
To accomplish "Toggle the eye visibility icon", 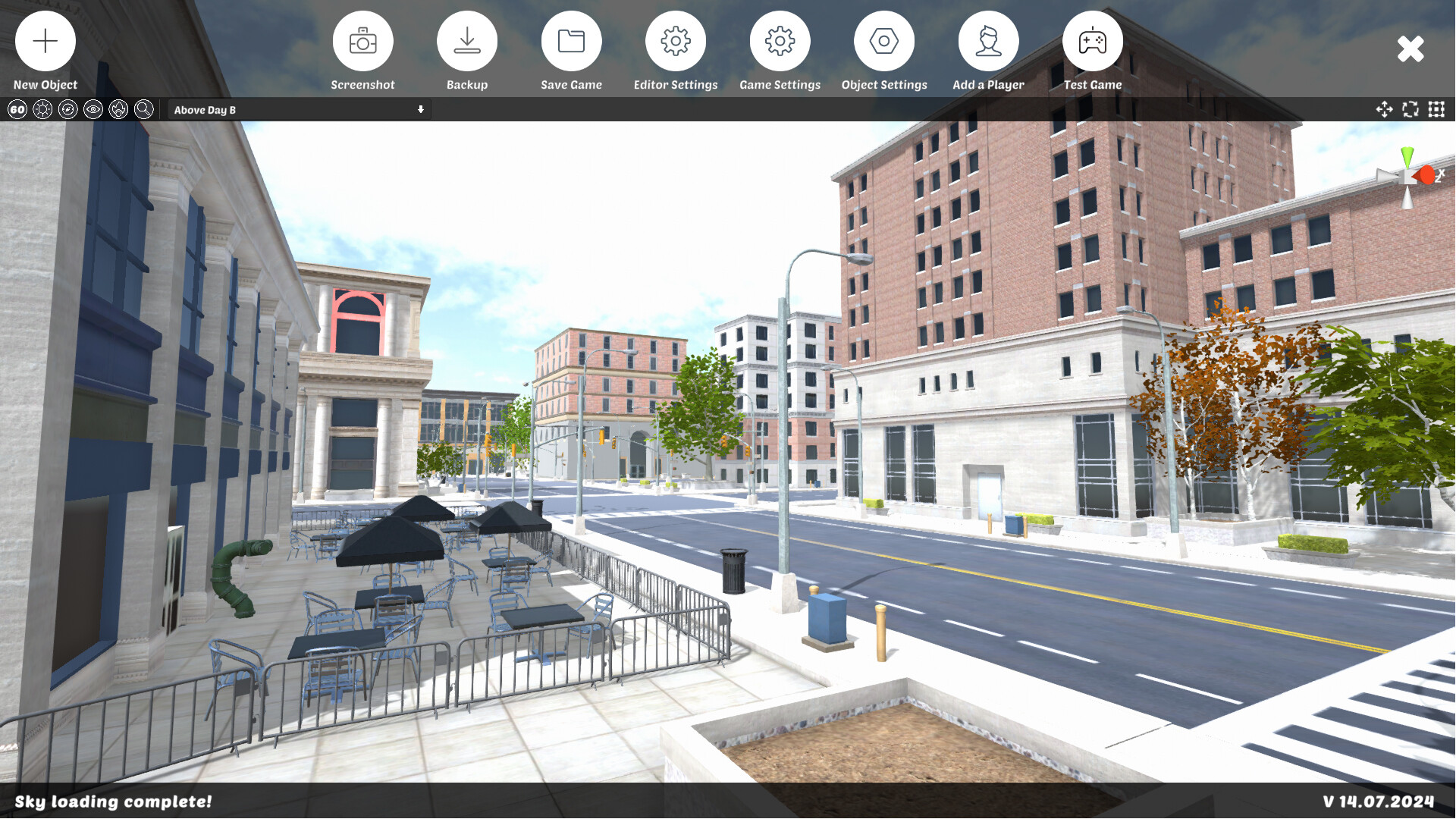I will pos(93,110).
